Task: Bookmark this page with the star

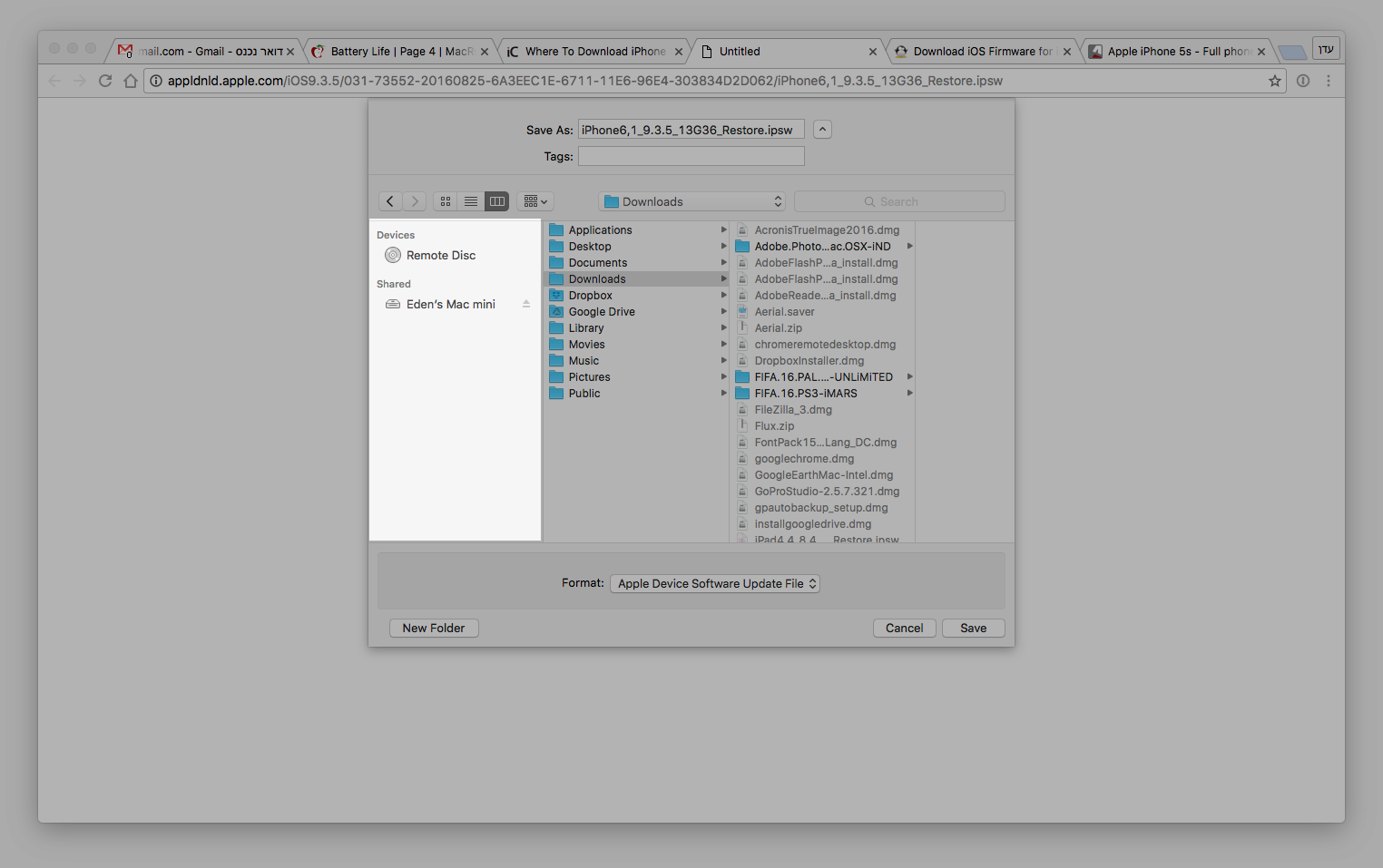Action: pos(1275,81)
